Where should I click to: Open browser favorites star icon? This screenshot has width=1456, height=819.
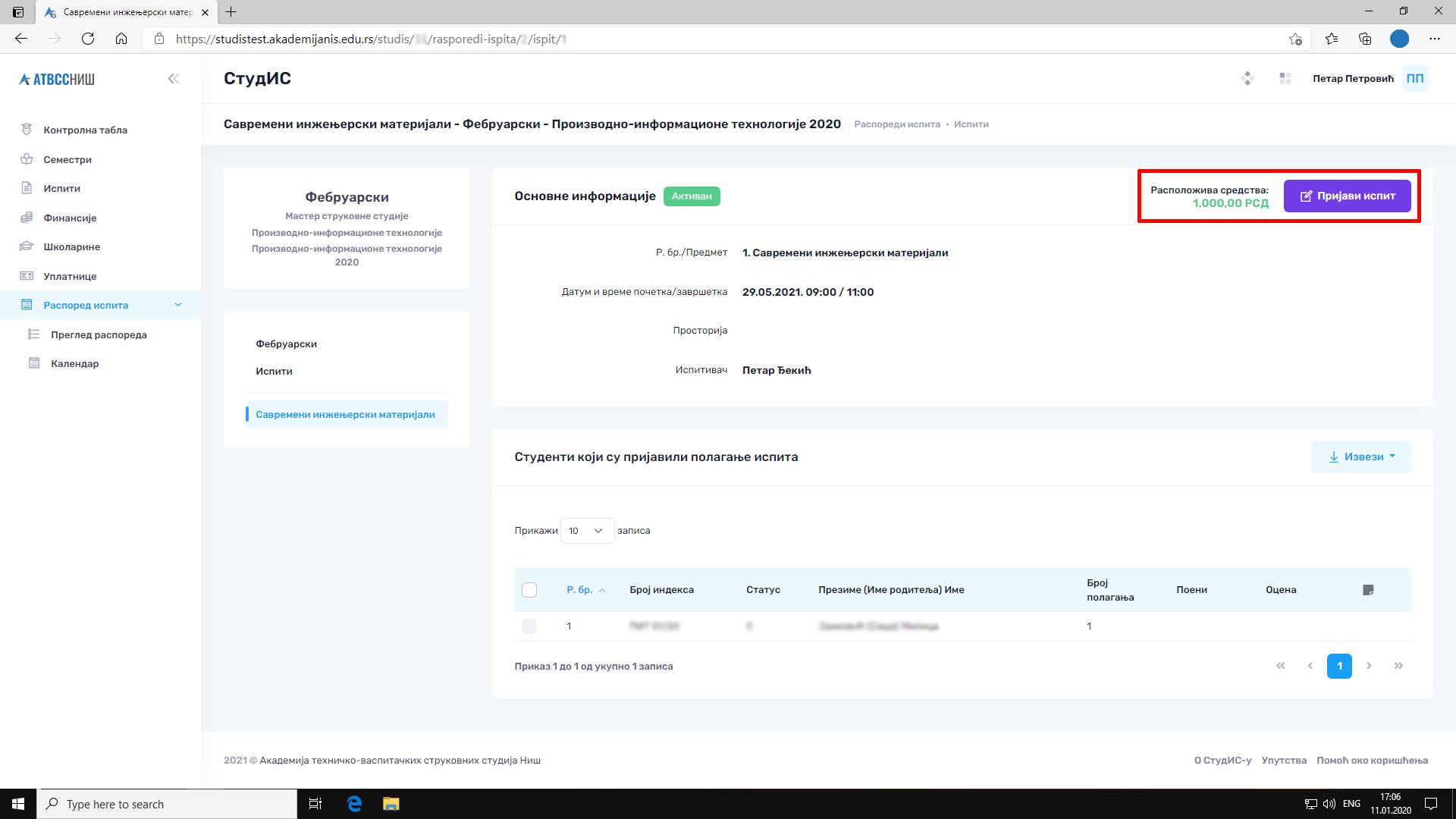1332,39
